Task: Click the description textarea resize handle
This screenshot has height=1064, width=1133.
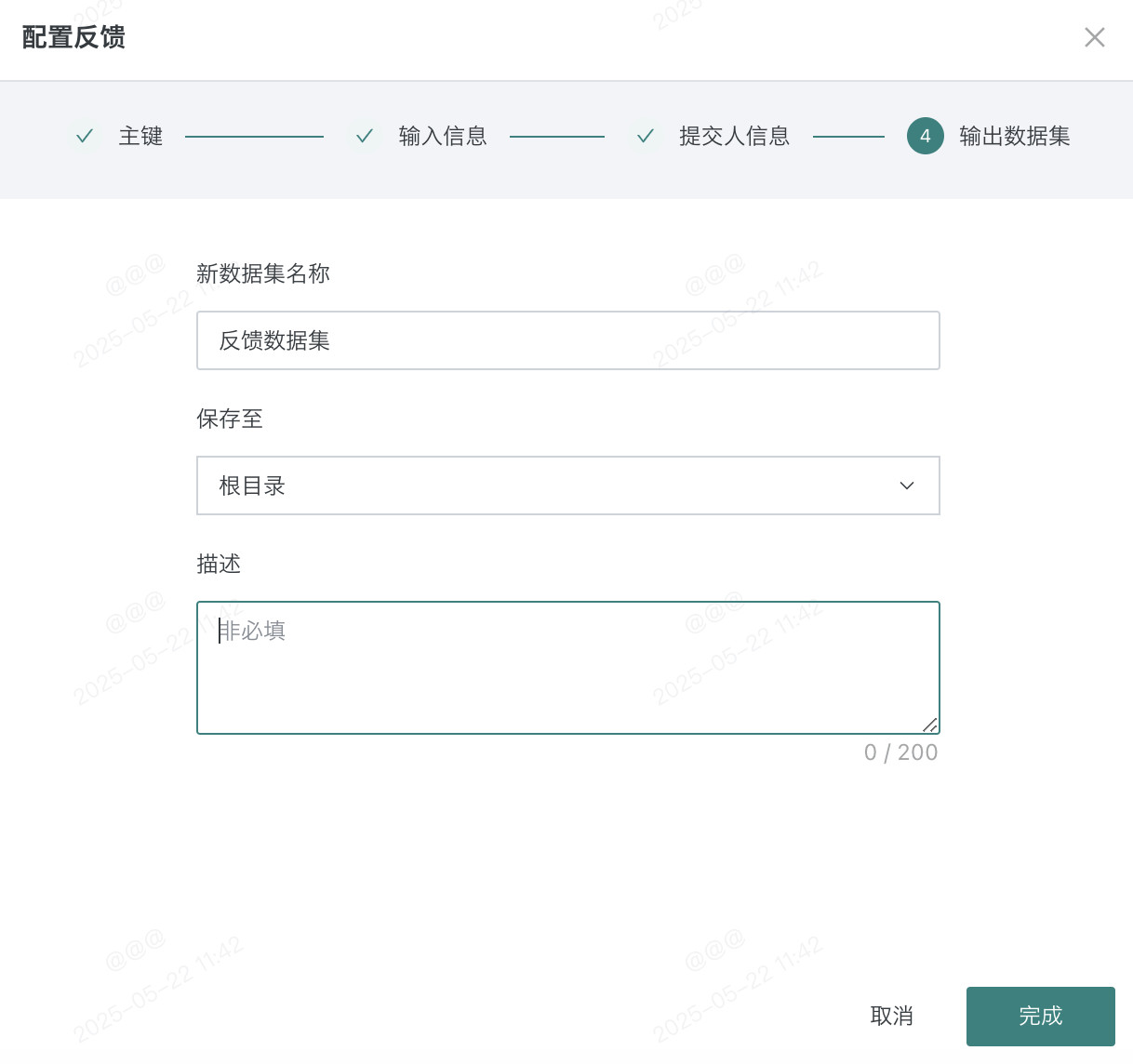Action: pyautogui.click(x=930, y=725)
